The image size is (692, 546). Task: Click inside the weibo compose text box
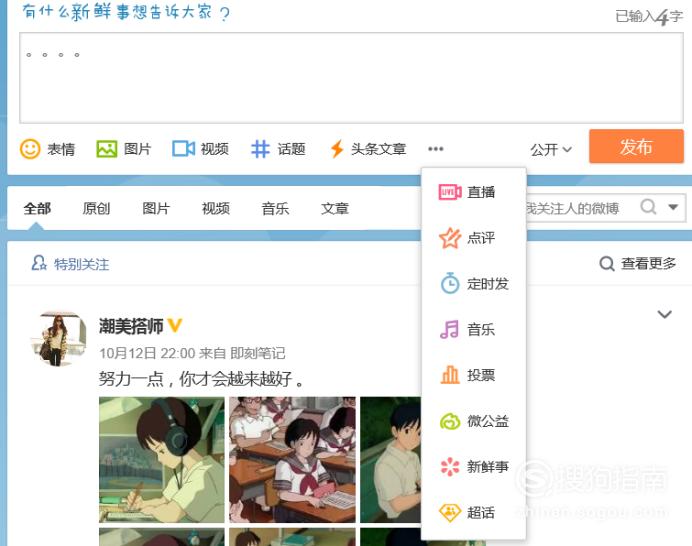coord(351,78)
